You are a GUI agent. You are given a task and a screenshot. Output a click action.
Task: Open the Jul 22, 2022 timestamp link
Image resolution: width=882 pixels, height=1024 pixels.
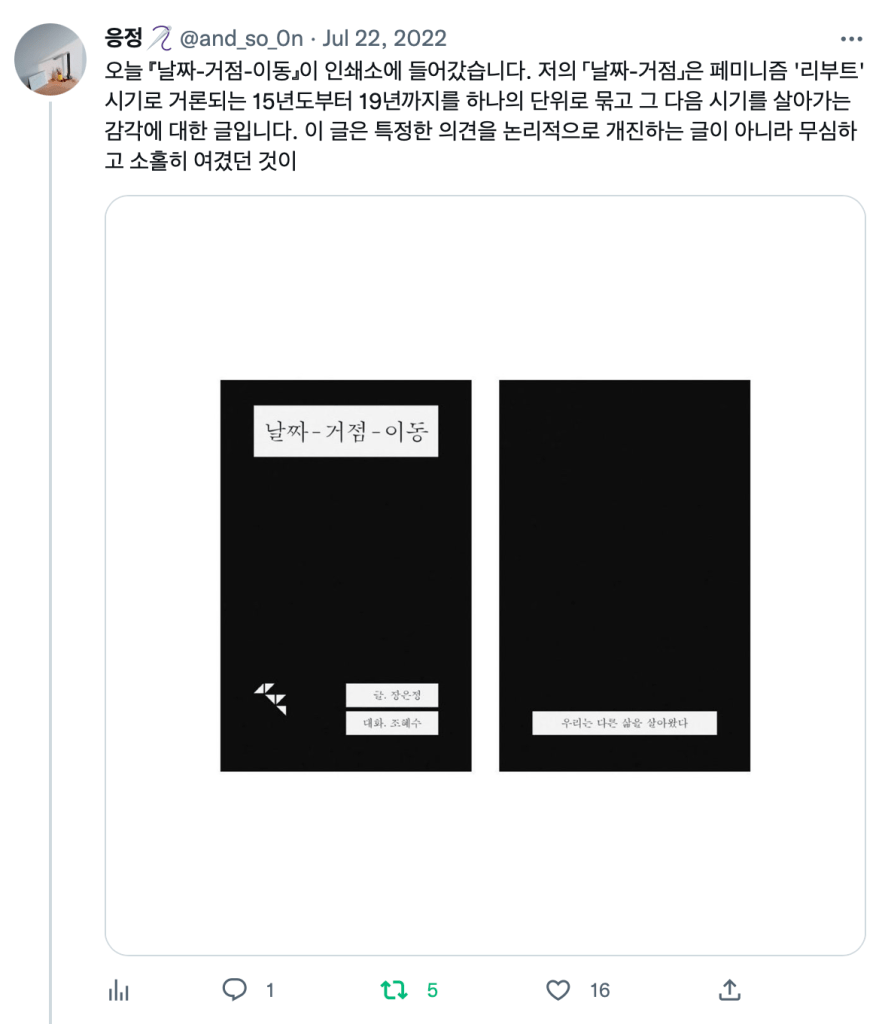coord(385,39)
